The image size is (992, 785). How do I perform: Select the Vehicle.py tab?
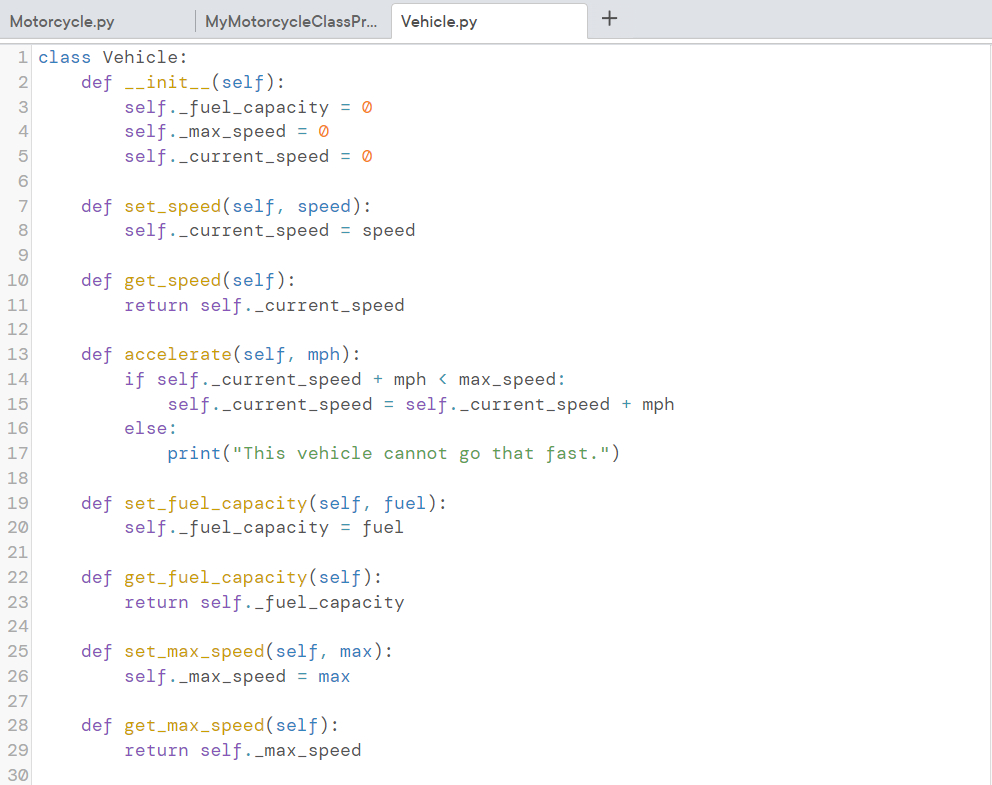point(438,20)
